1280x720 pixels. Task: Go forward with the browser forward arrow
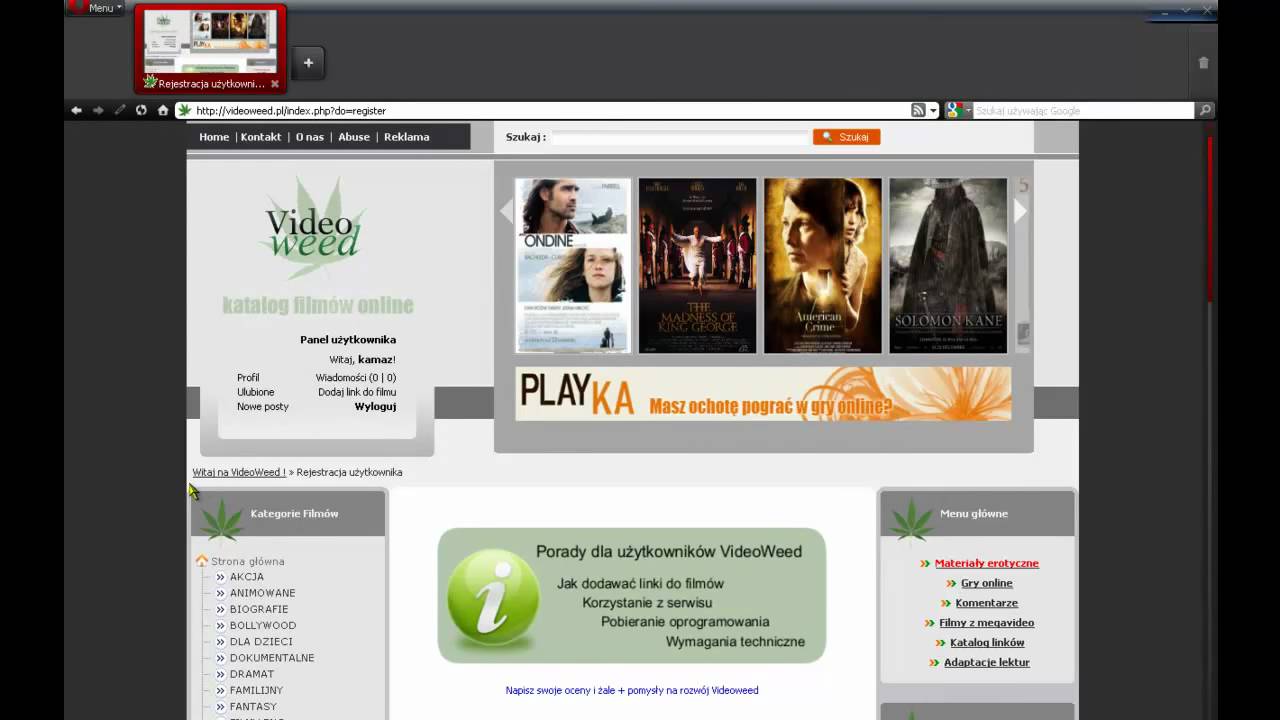(x=98, y=111)
